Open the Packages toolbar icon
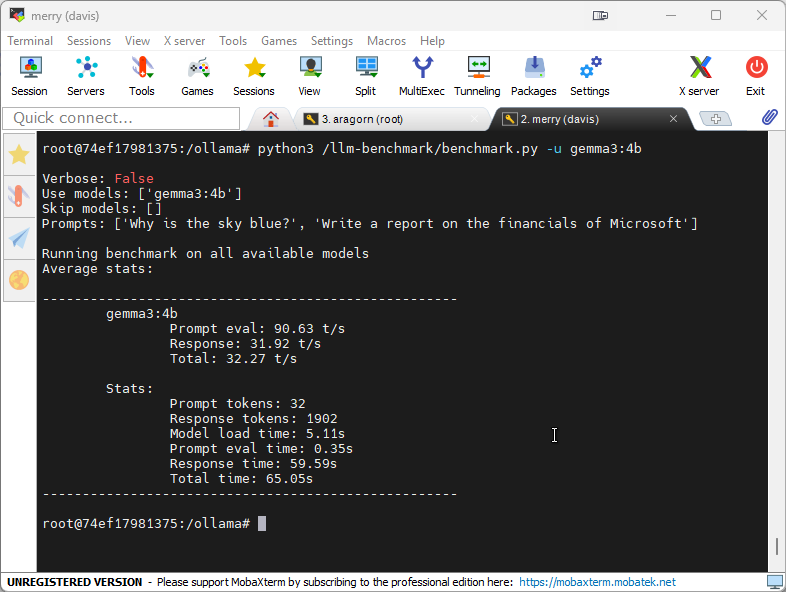The width and height of the screenshot is (786, 592). coord(534,76)
